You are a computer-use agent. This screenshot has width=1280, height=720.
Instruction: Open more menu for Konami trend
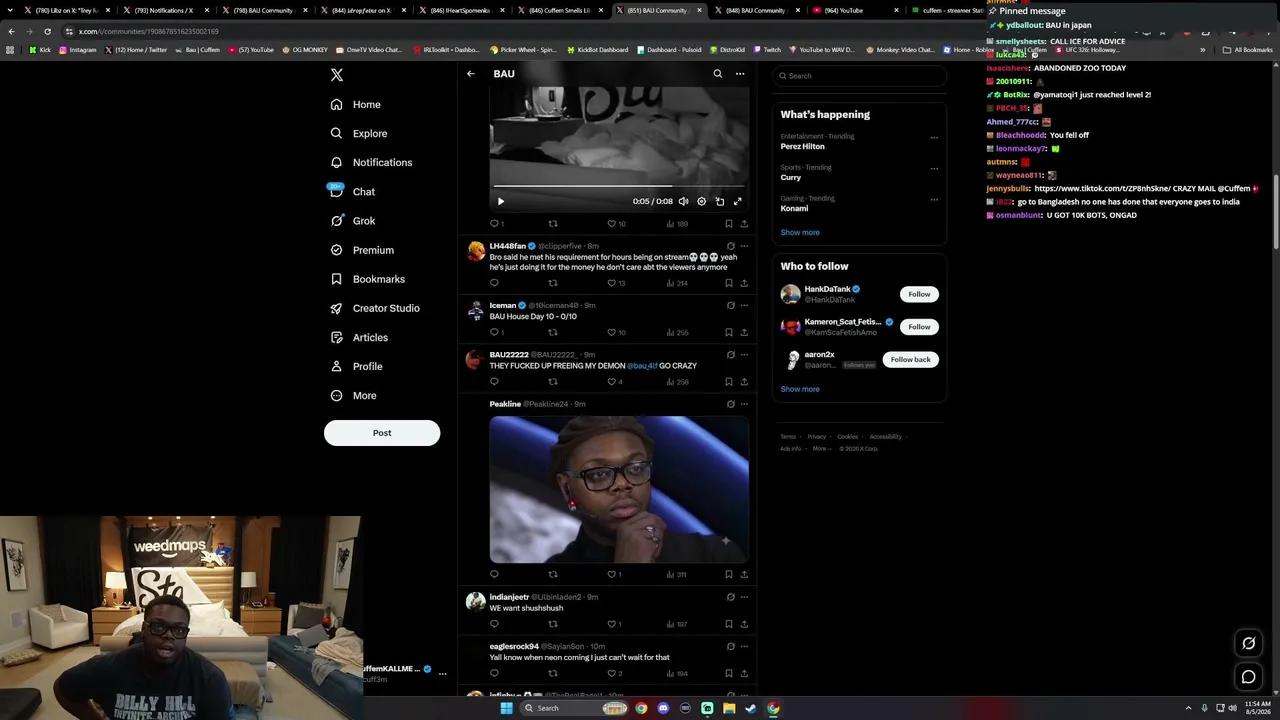pyautogui.click(x=934, y=199)
